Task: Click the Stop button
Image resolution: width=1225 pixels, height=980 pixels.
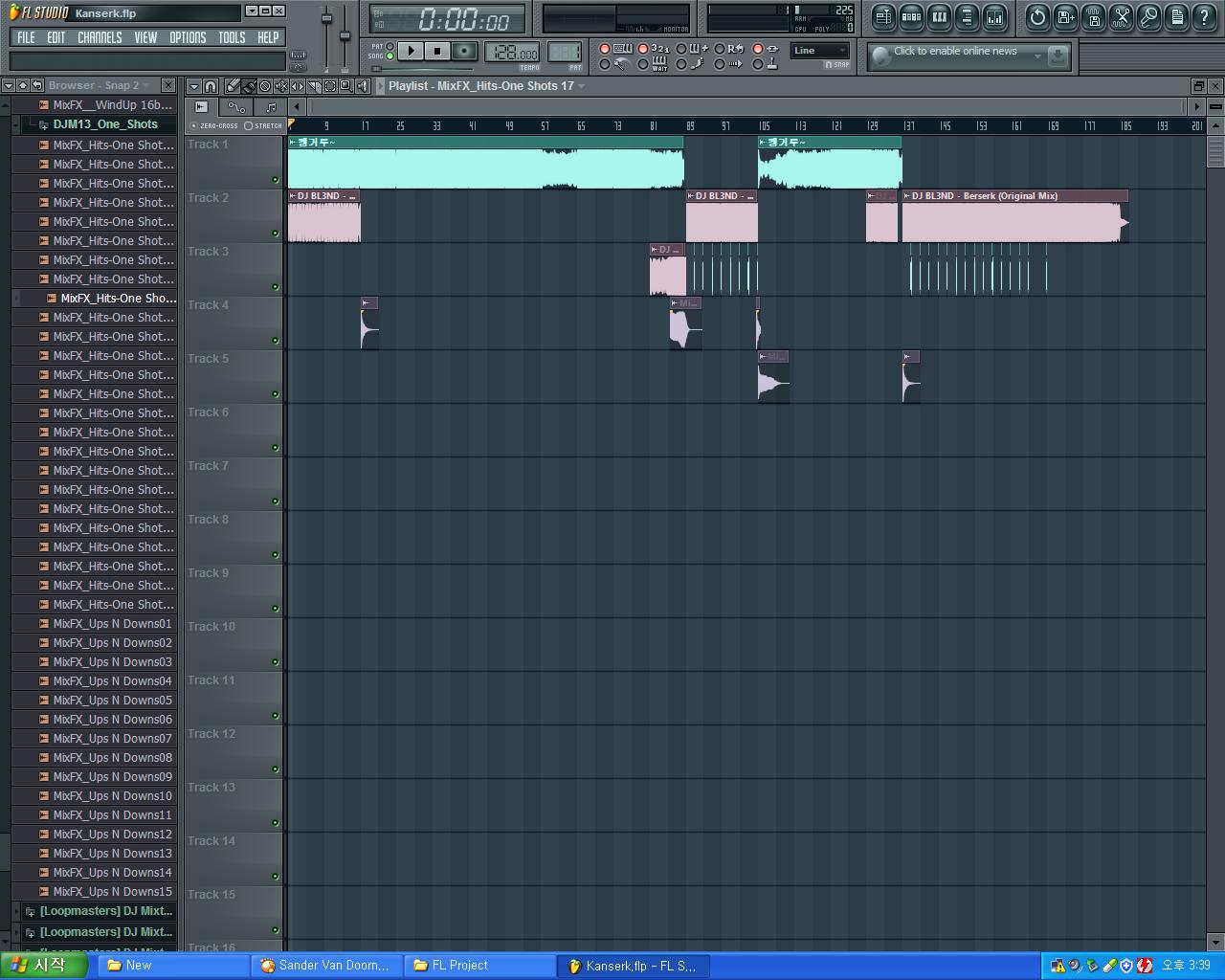Action: (x=437, y=51)
